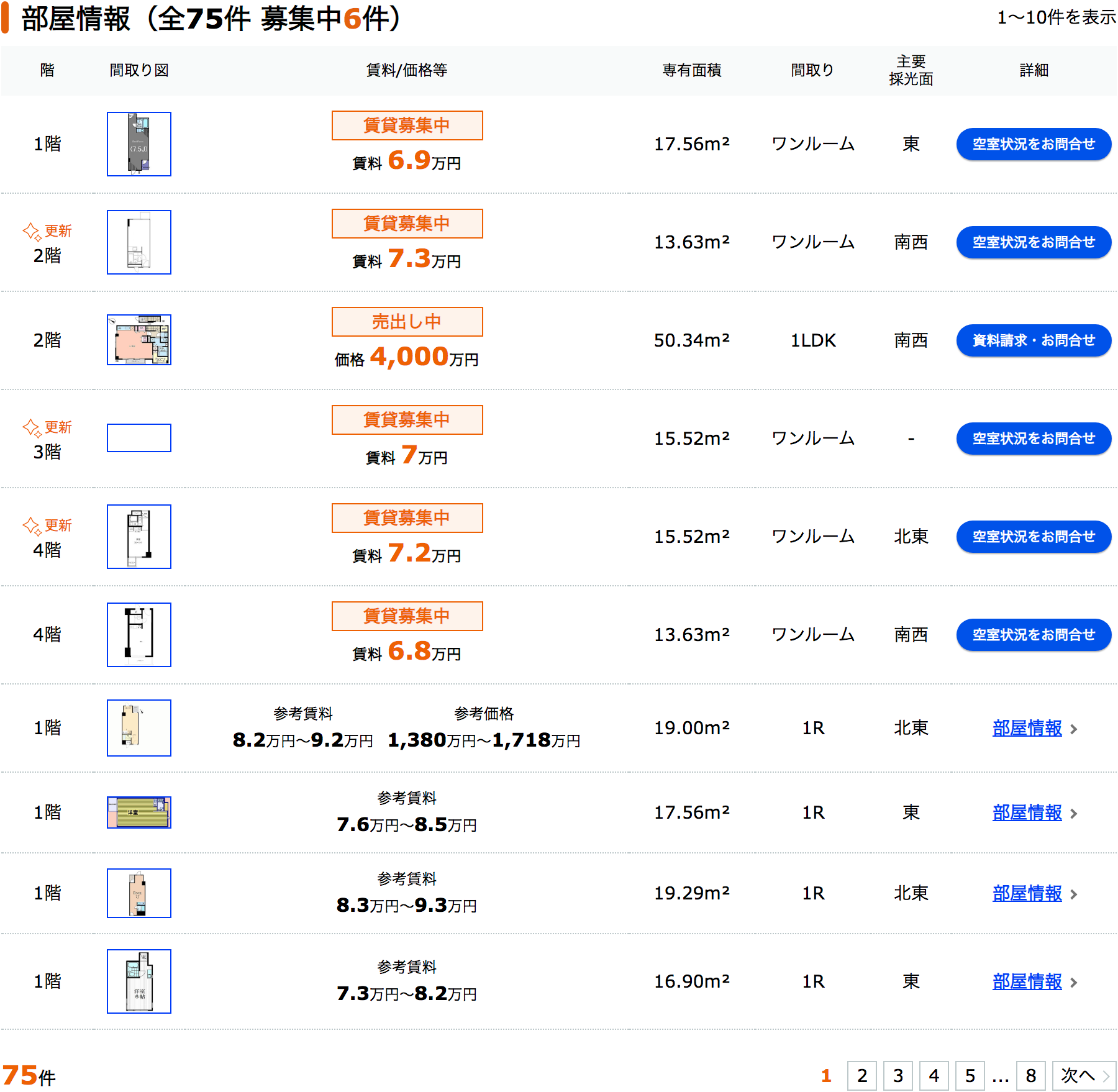Screen dimensions: 1118x1092
Task: Open floor plan thumbnail for 7.6万円〜8.5万円 room
Action: [139, 812]
